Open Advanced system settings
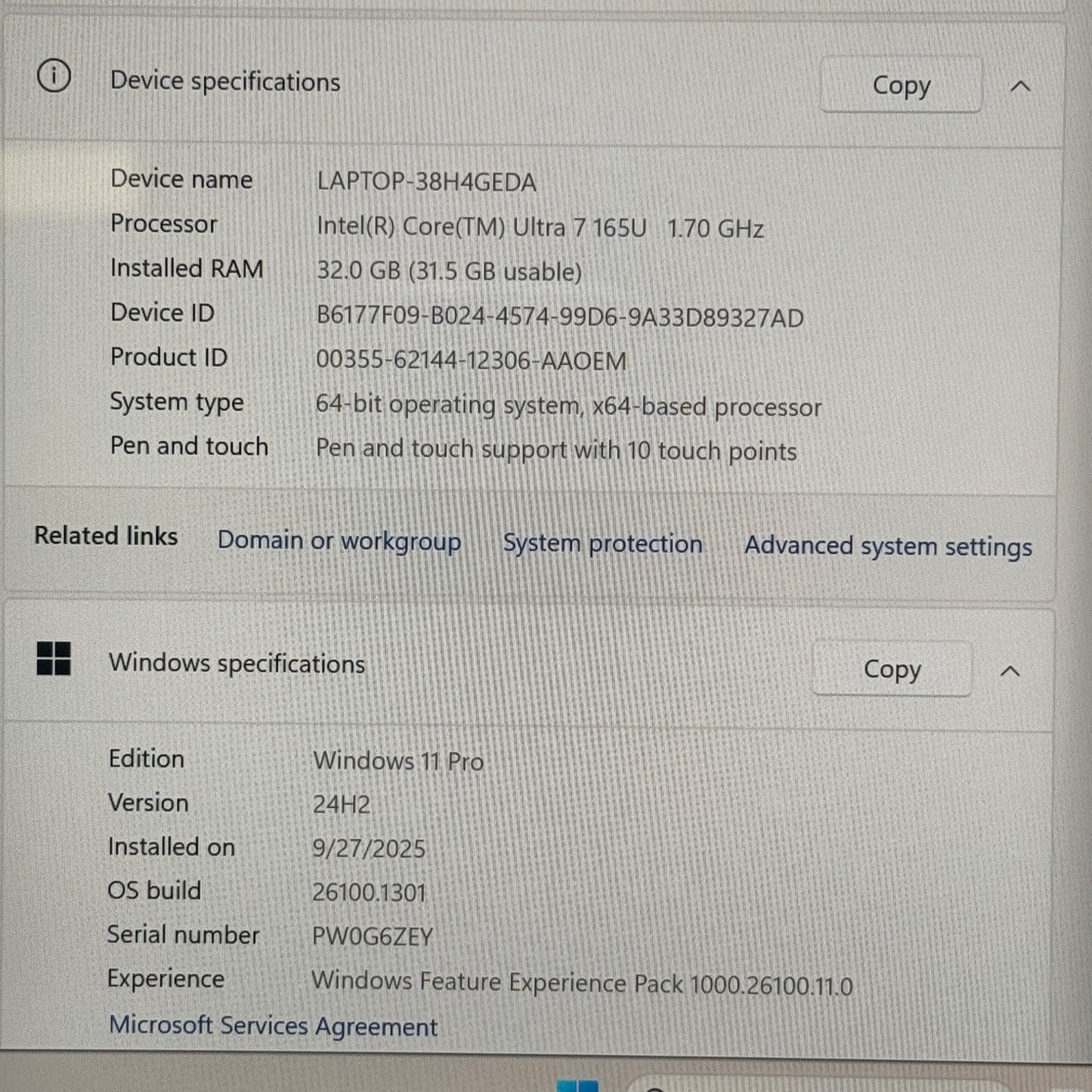The width and height of the screenshot is (1092, 1092). pos(888,546)
